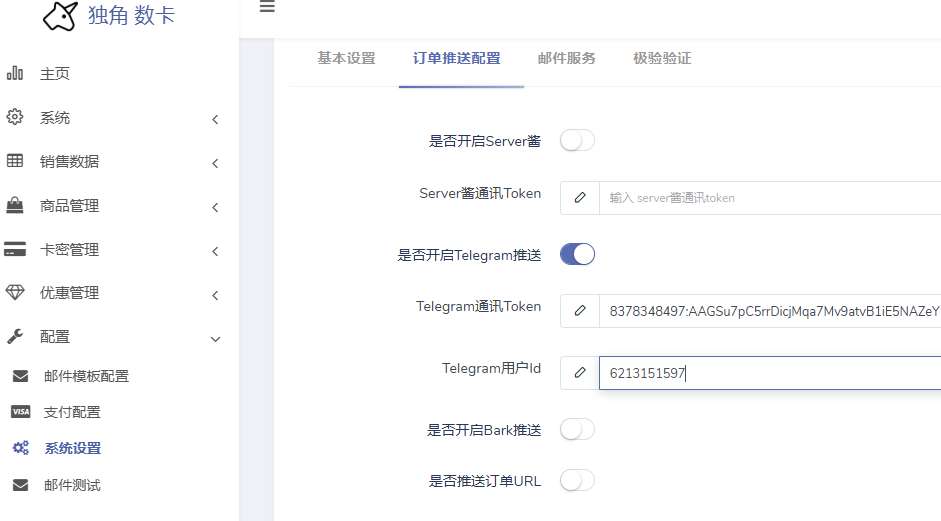Click the table icon beside 销售数据
This screenshot has width=941, height=521.
point(15,161)
